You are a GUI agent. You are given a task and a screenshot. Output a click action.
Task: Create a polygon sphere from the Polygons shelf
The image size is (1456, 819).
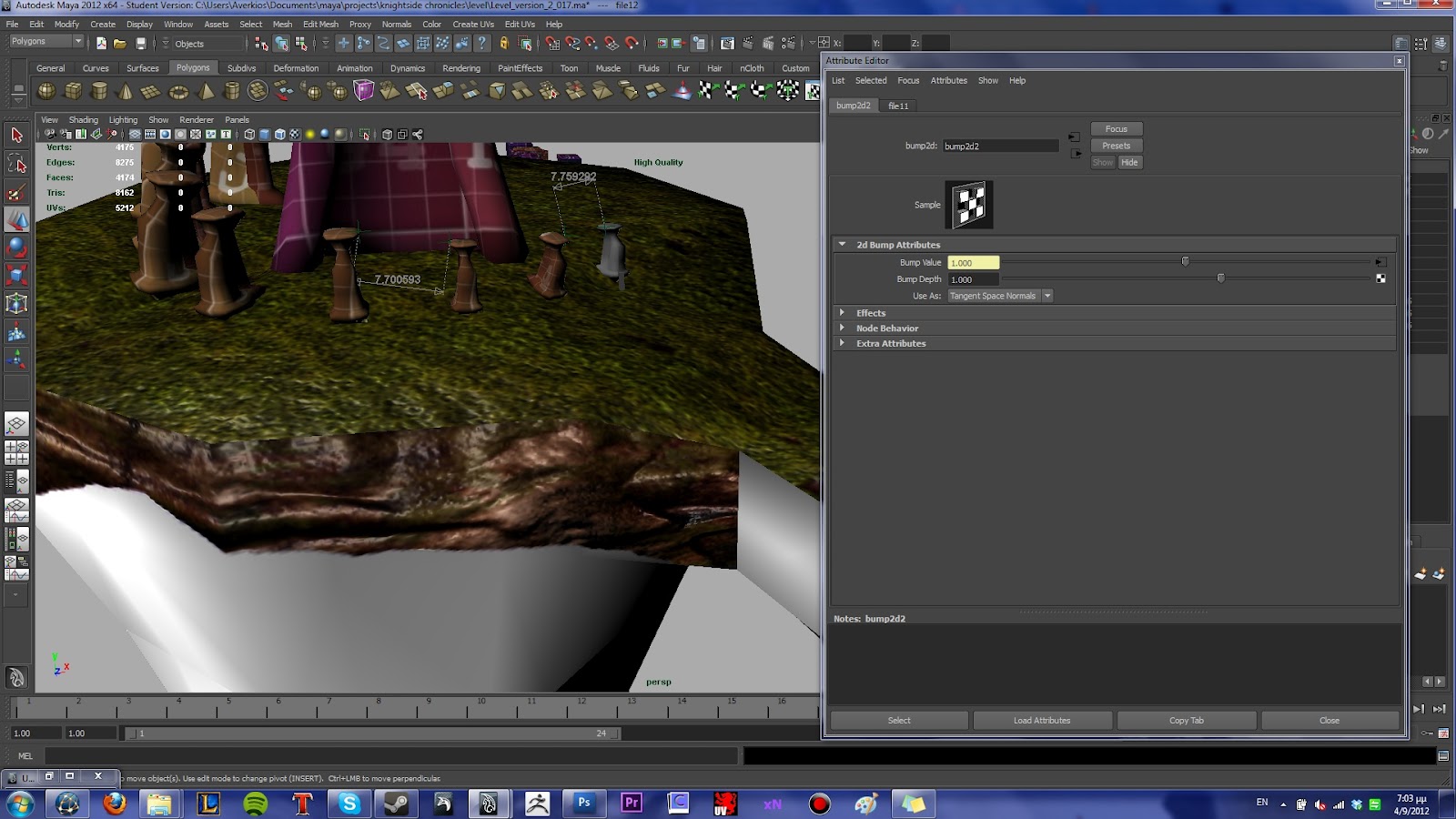tap(47, 91)
